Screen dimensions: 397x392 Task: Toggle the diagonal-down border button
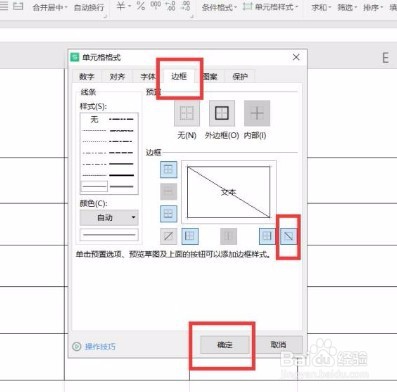pyautogui.click(x=288, y=236)
